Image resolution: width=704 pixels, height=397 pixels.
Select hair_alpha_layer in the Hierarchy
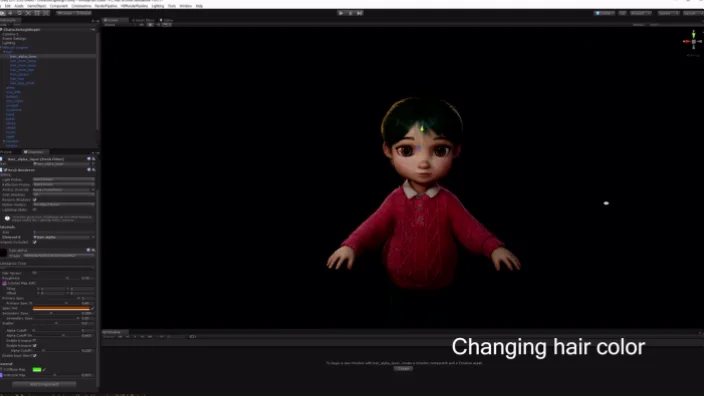tap(23, 57)
